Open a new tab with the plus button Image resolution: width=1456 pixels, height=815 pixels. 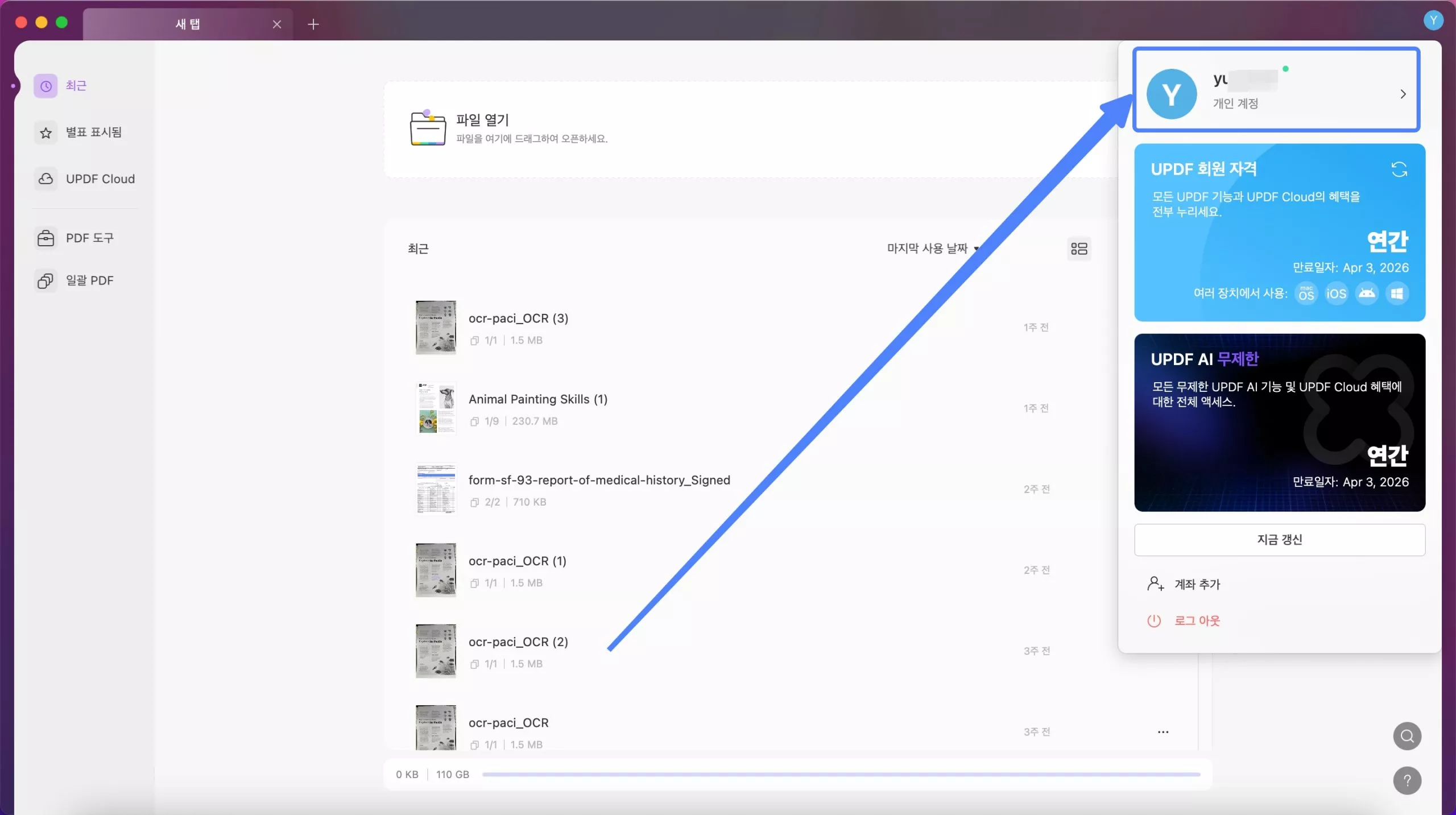pos(313,24)
